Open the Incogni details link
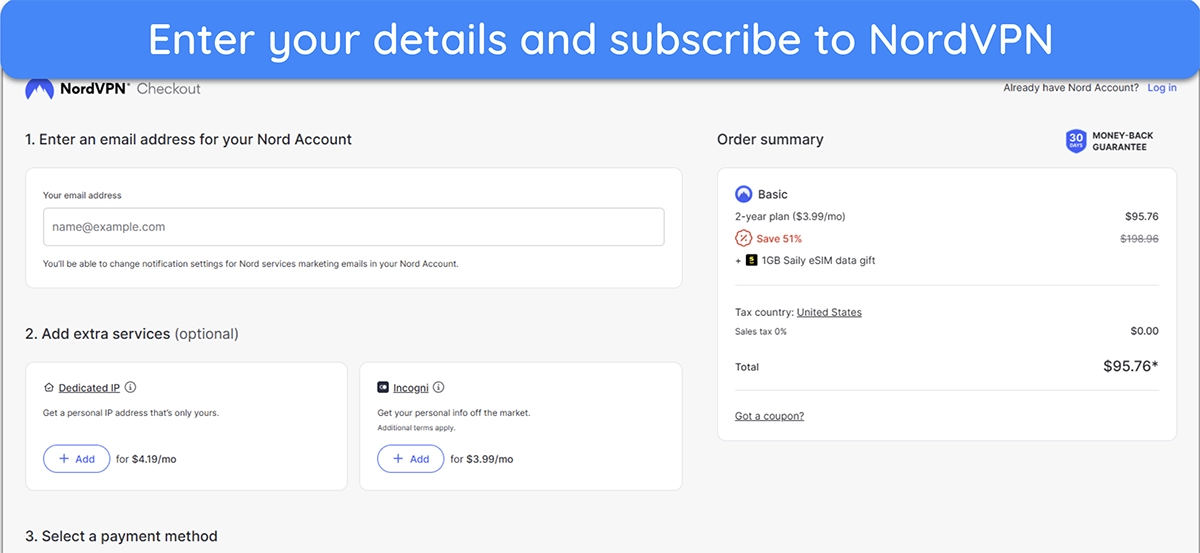This screenshot has height=553, width=1200. coord(410,388)
